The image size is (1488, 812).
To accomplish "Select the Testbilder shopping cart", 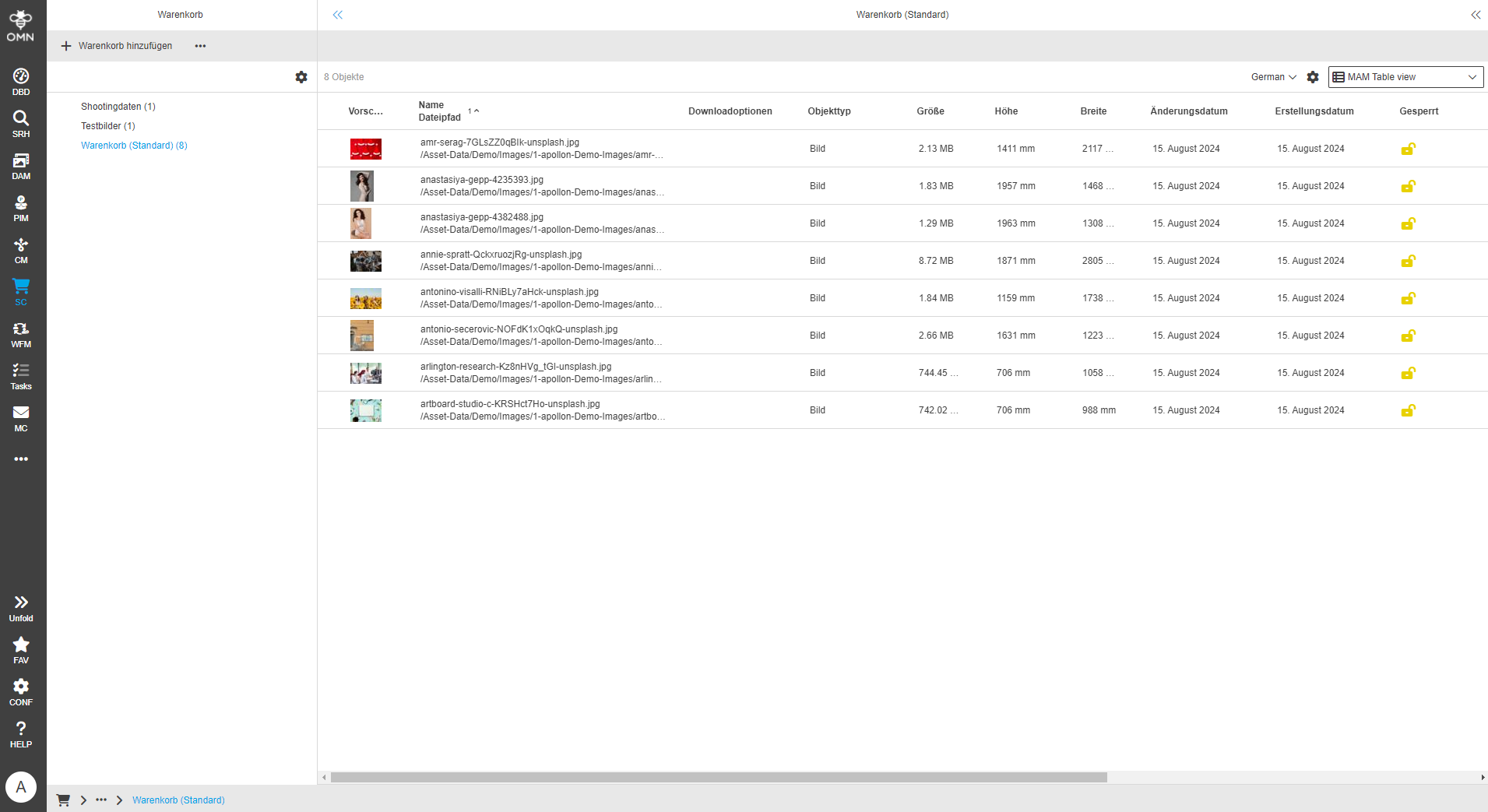I will tap(107, 125).
